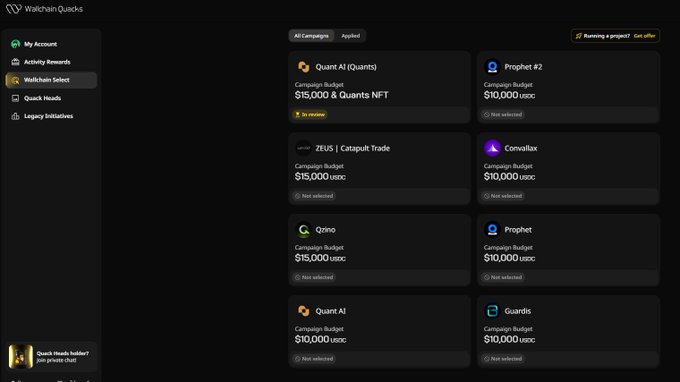680x382 pixels.
Task: Click Join private chat banner text
Action: [x=56, y=360]
